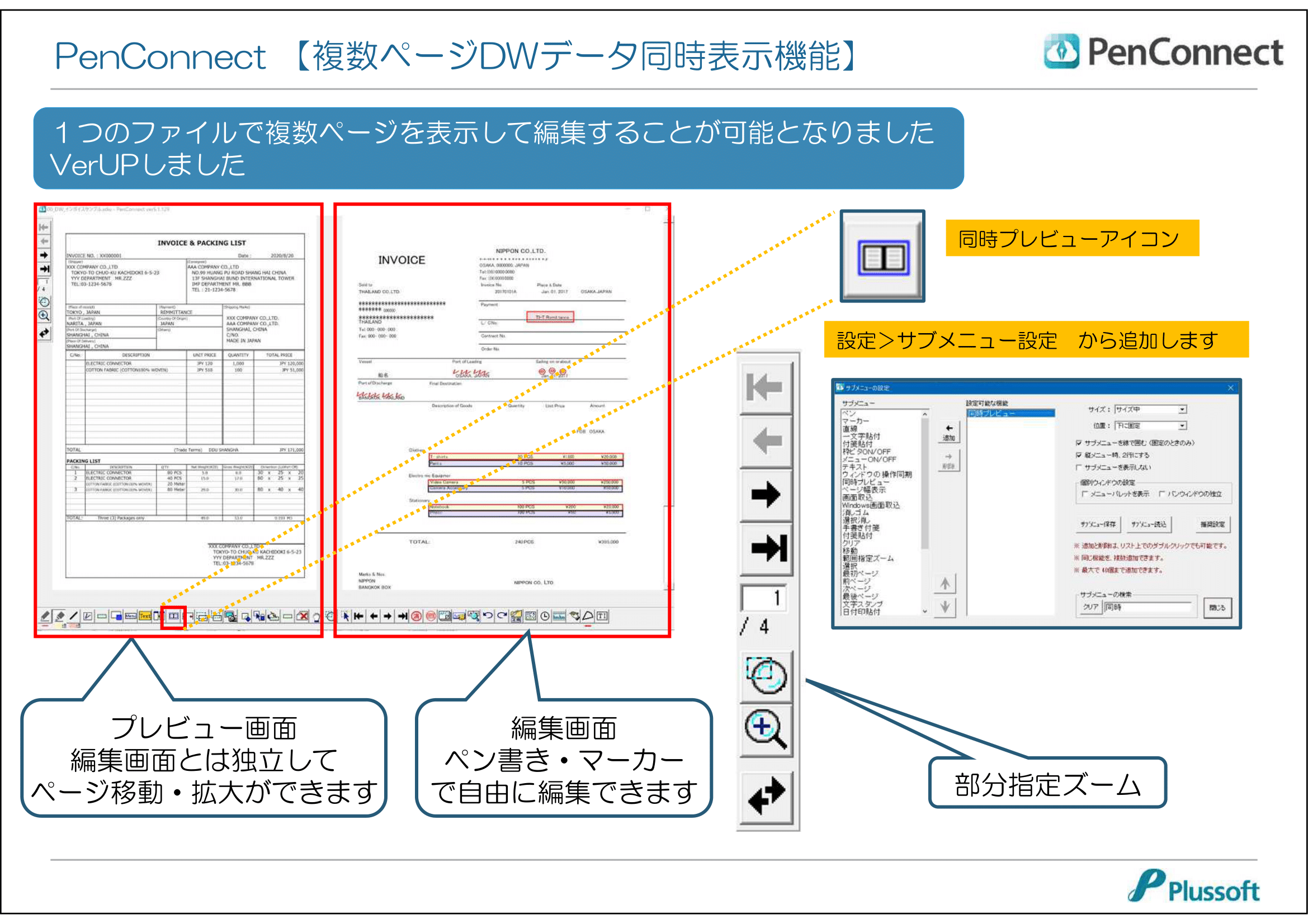The height and width of the screenshot is (924, 1308).
Task: Select ページ幅表示 in the サブメニュー list
Action: (864, 490)
